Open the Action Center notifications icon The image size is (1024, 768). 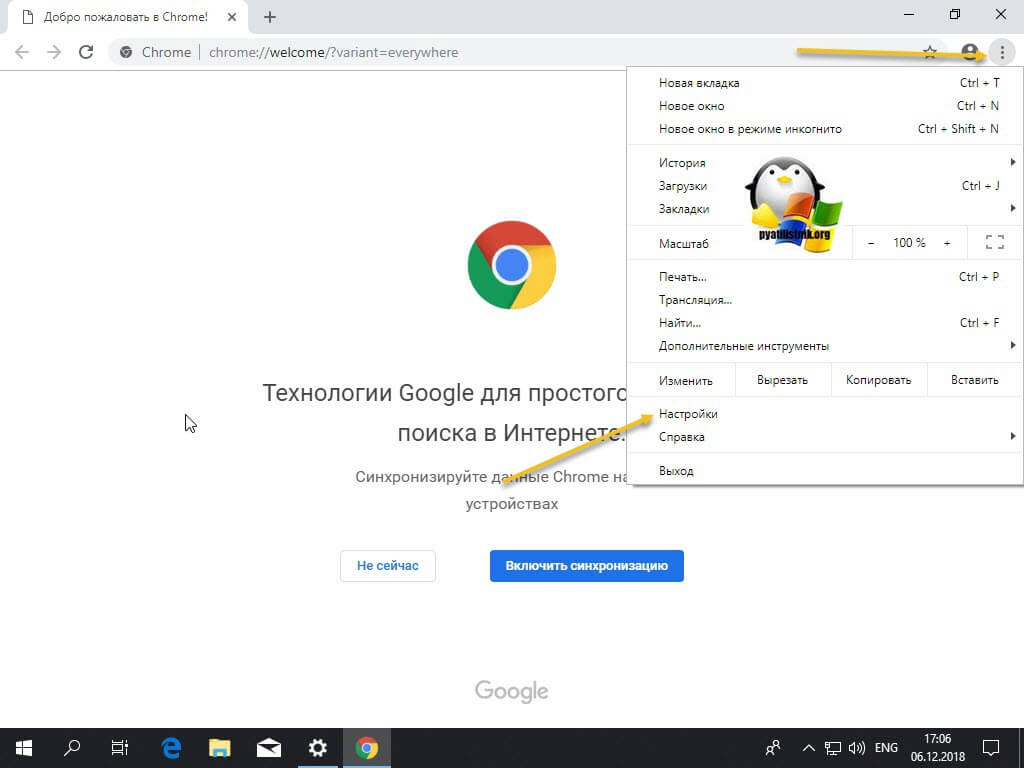[991, 748]
